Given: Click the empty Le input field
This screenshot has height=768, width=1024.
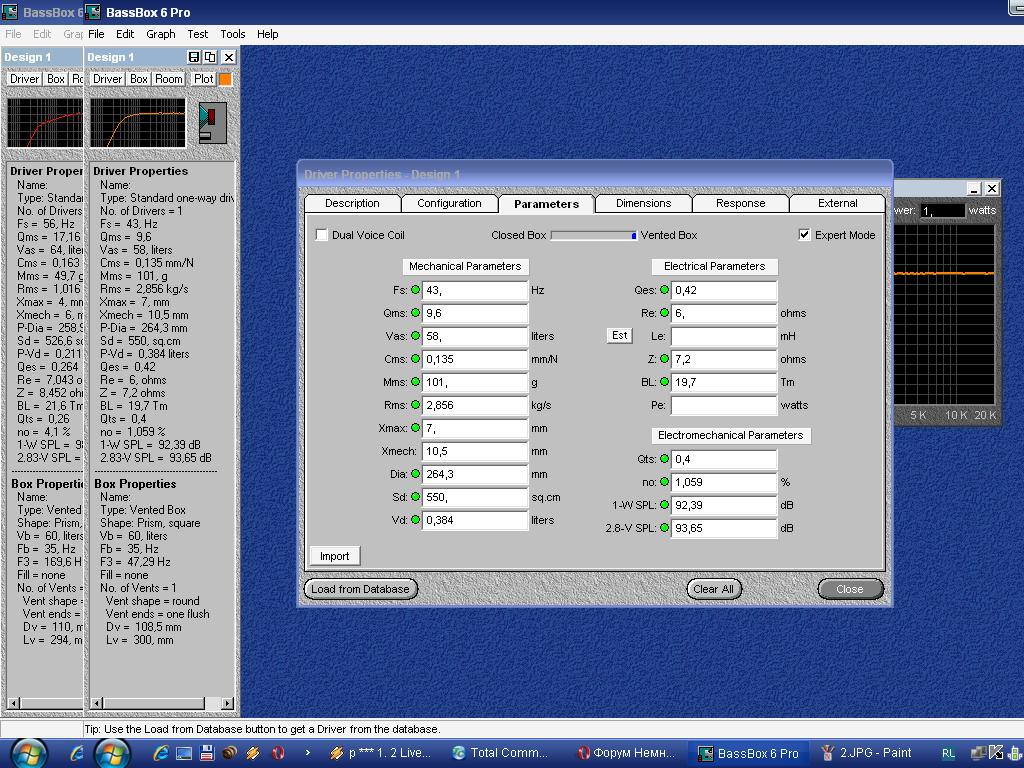Looking at the screenshot, I should click(x=724, y=336).
